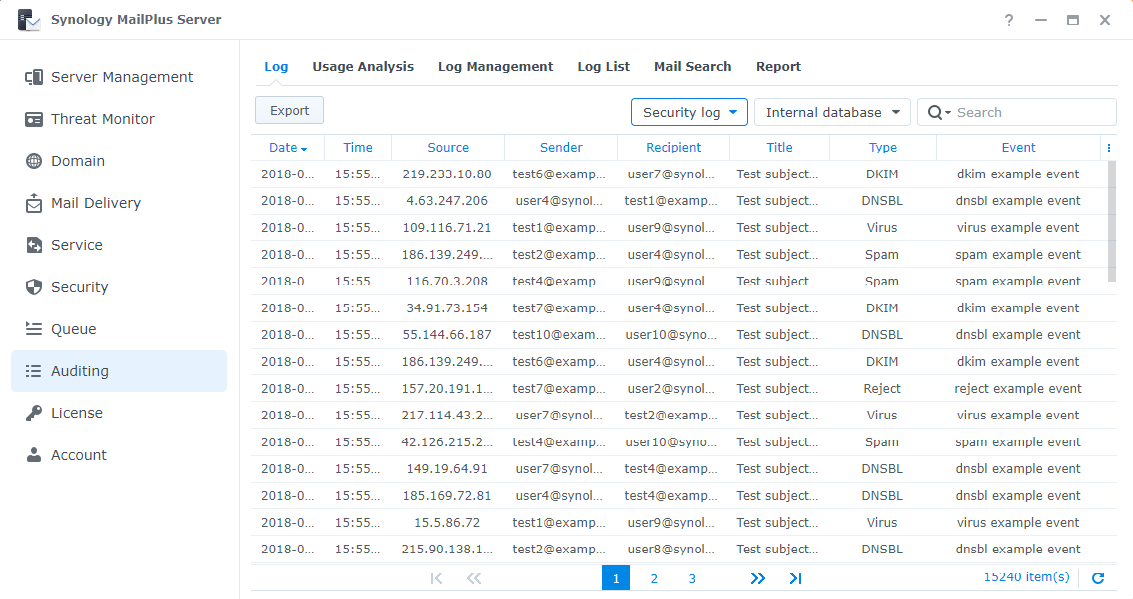Image resolution: width=1133 pixels, height=599 pixels.
Task: Open the help menu
Action: pos(1008,19)
